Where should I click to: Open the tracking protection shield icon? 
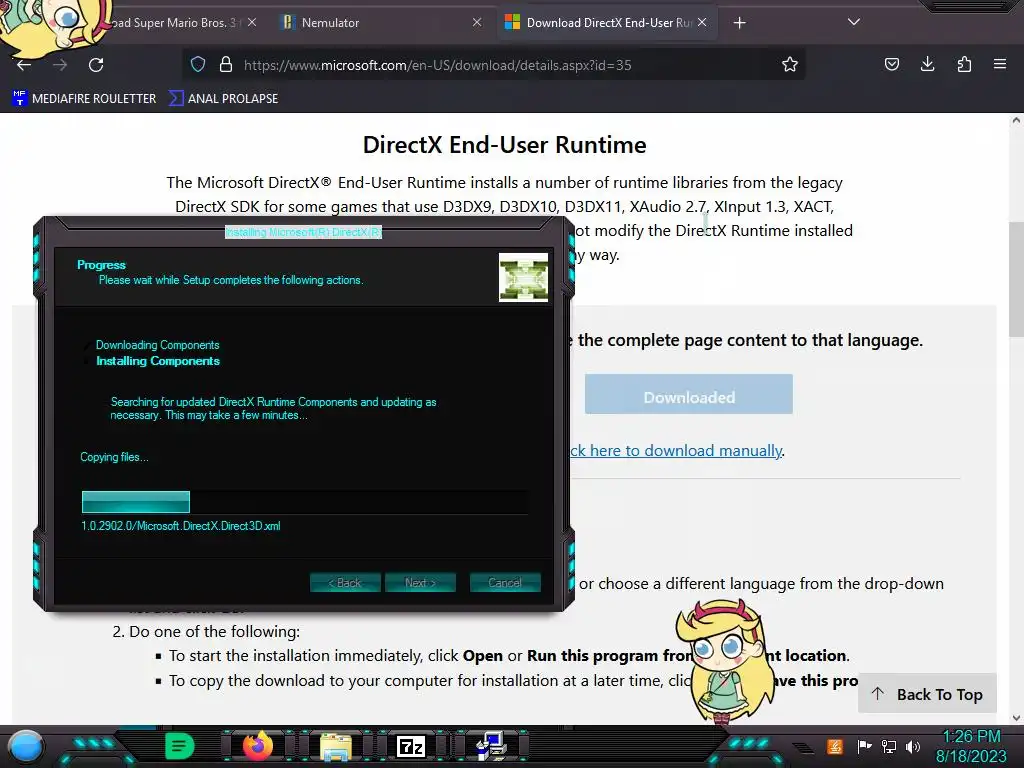coord(198,64)
